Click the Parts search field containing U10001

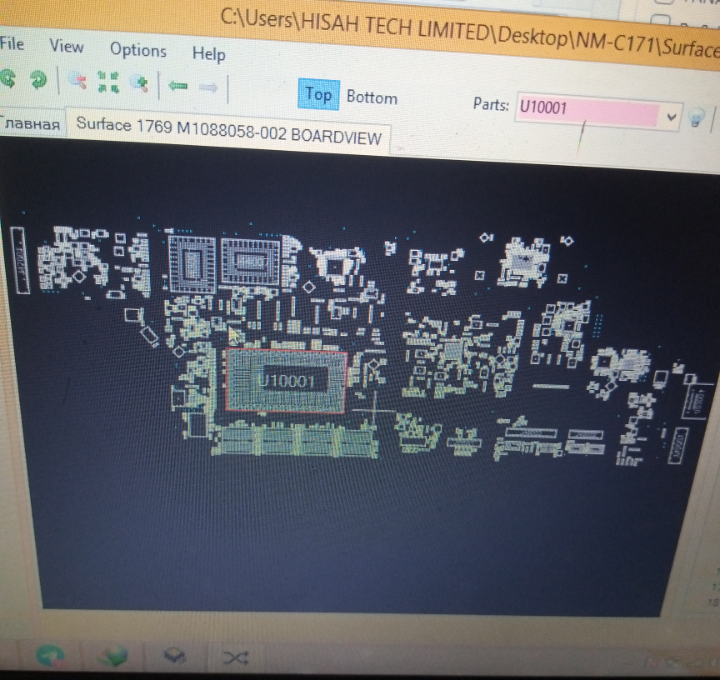(x=588, y=110)
